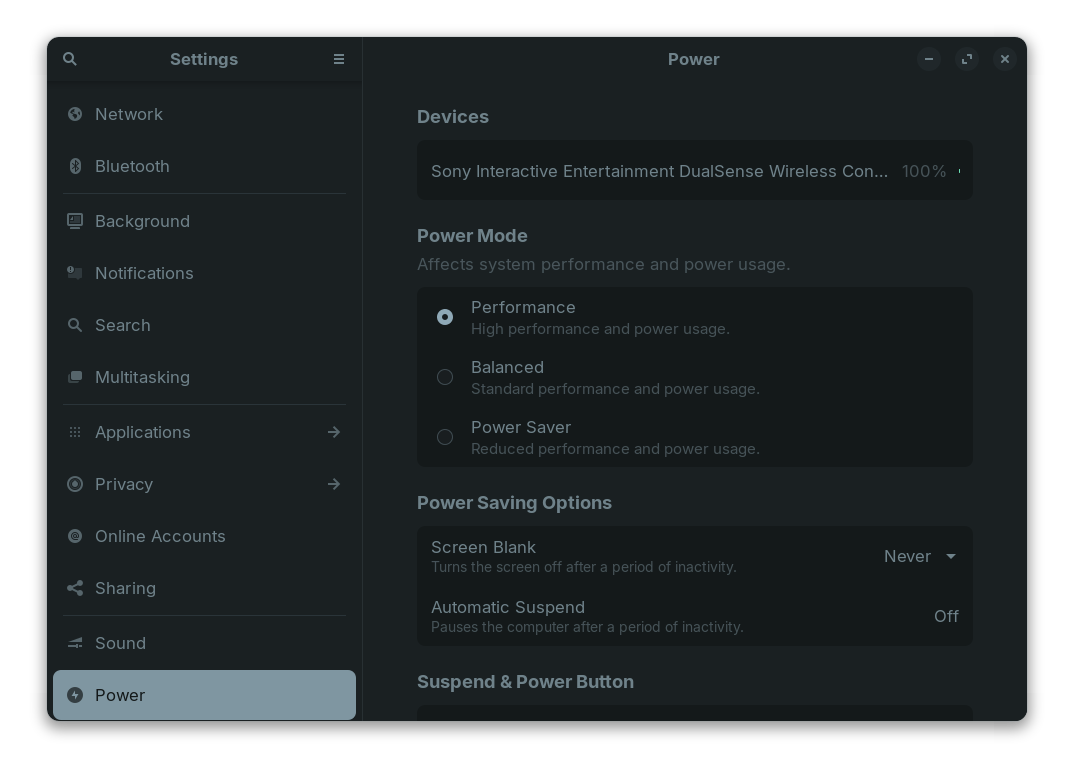Select the Performance power mode radio button
The image size is (1074, 778).
tap(445, 317)
